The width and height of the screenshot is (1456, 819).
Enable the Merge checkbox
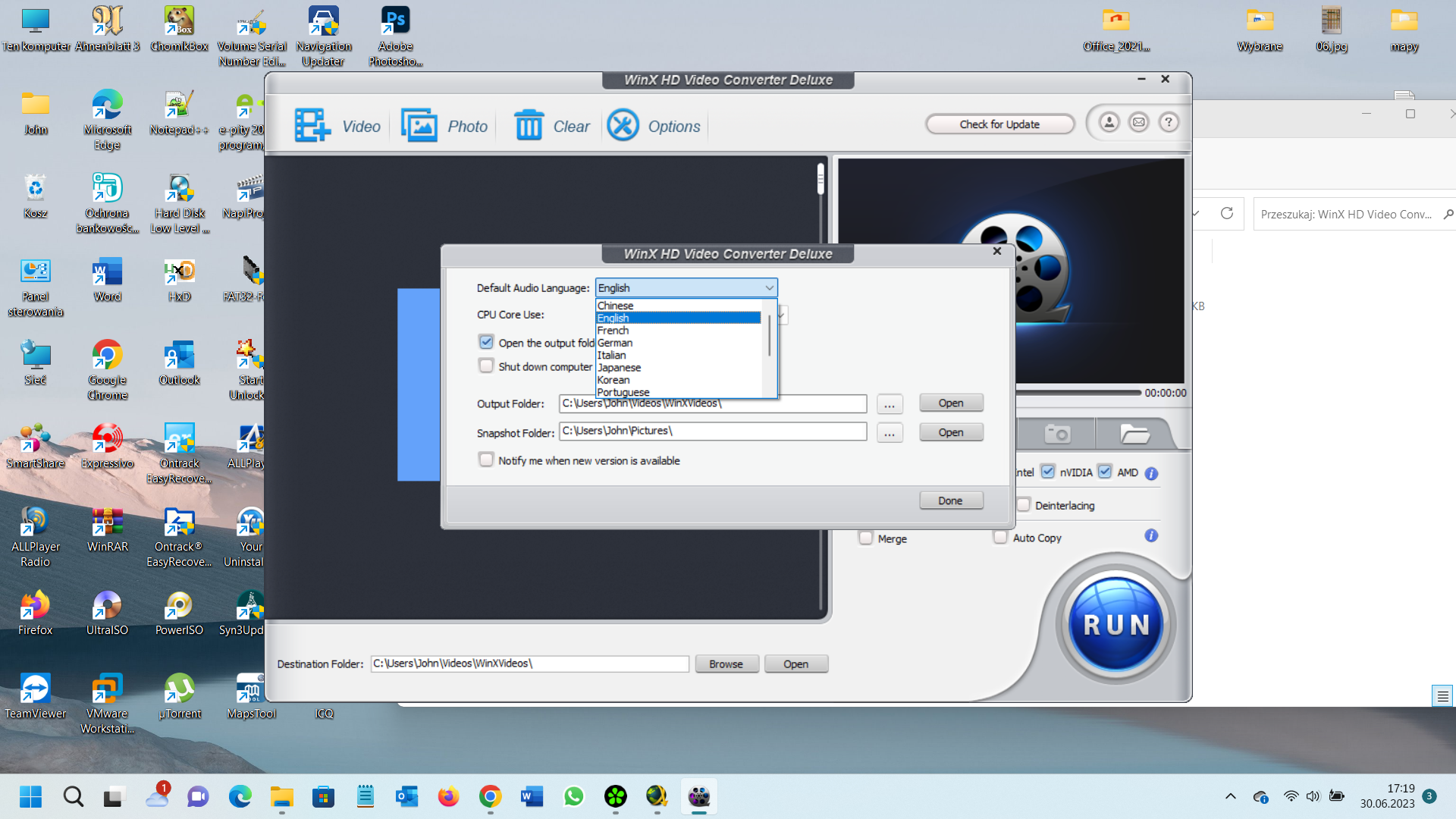point(866,538)
